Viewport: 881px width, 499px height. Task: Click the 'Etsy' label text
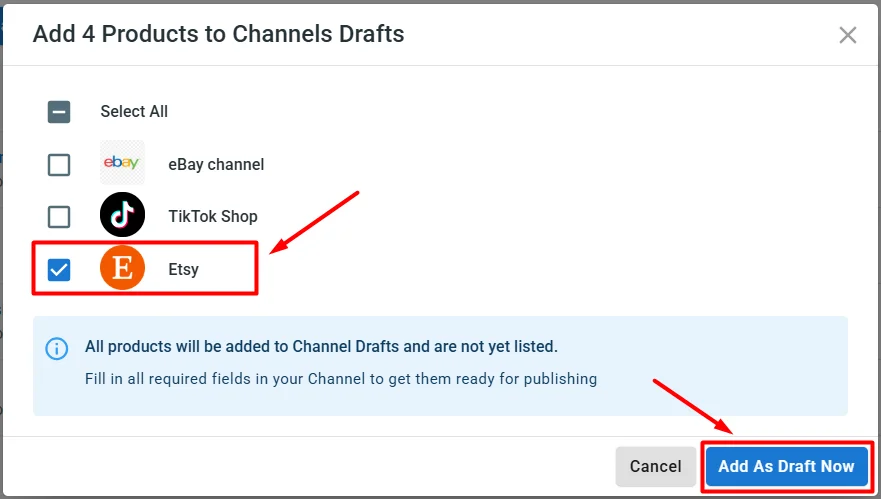pyautogui.click(x=184, y=269)
